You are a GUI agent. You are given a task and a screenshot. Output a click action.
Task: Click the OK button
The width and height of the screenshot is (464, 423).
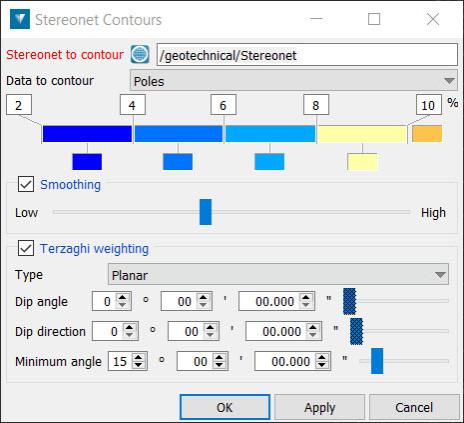pyautogui.click(x=225, y=407)
